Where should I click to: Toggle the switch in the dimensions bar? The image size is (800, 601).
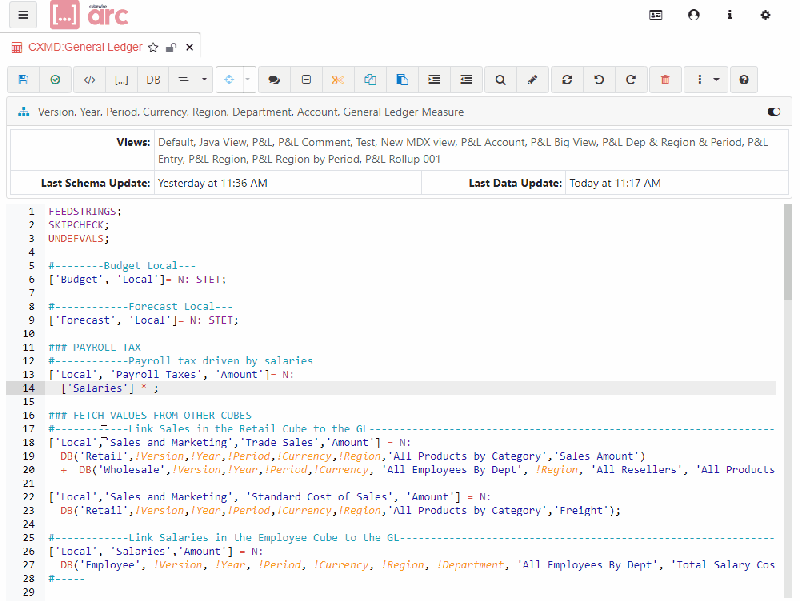773,112
